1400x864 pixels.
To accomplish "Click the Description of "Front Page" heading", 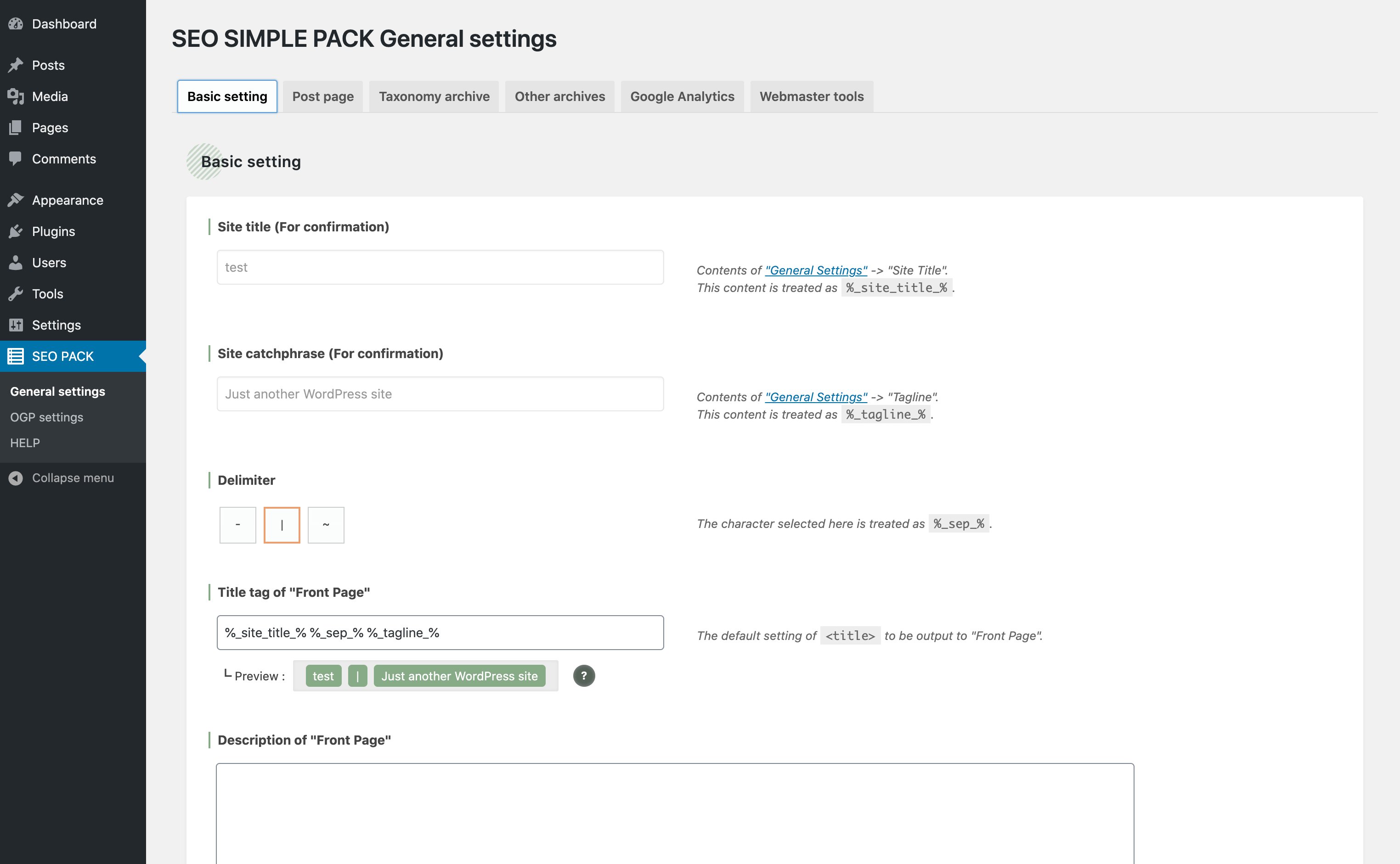I will [304, 740].
